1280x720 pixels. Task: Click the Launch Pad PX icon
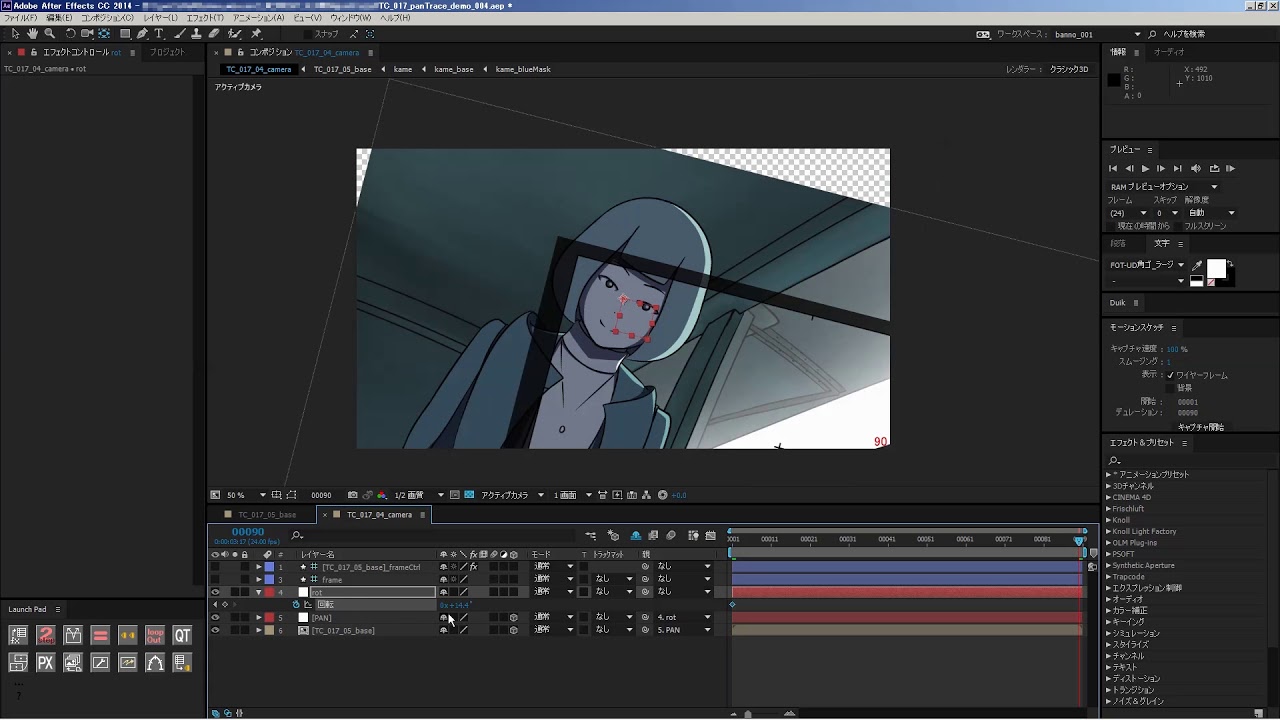tap(45, 662)
